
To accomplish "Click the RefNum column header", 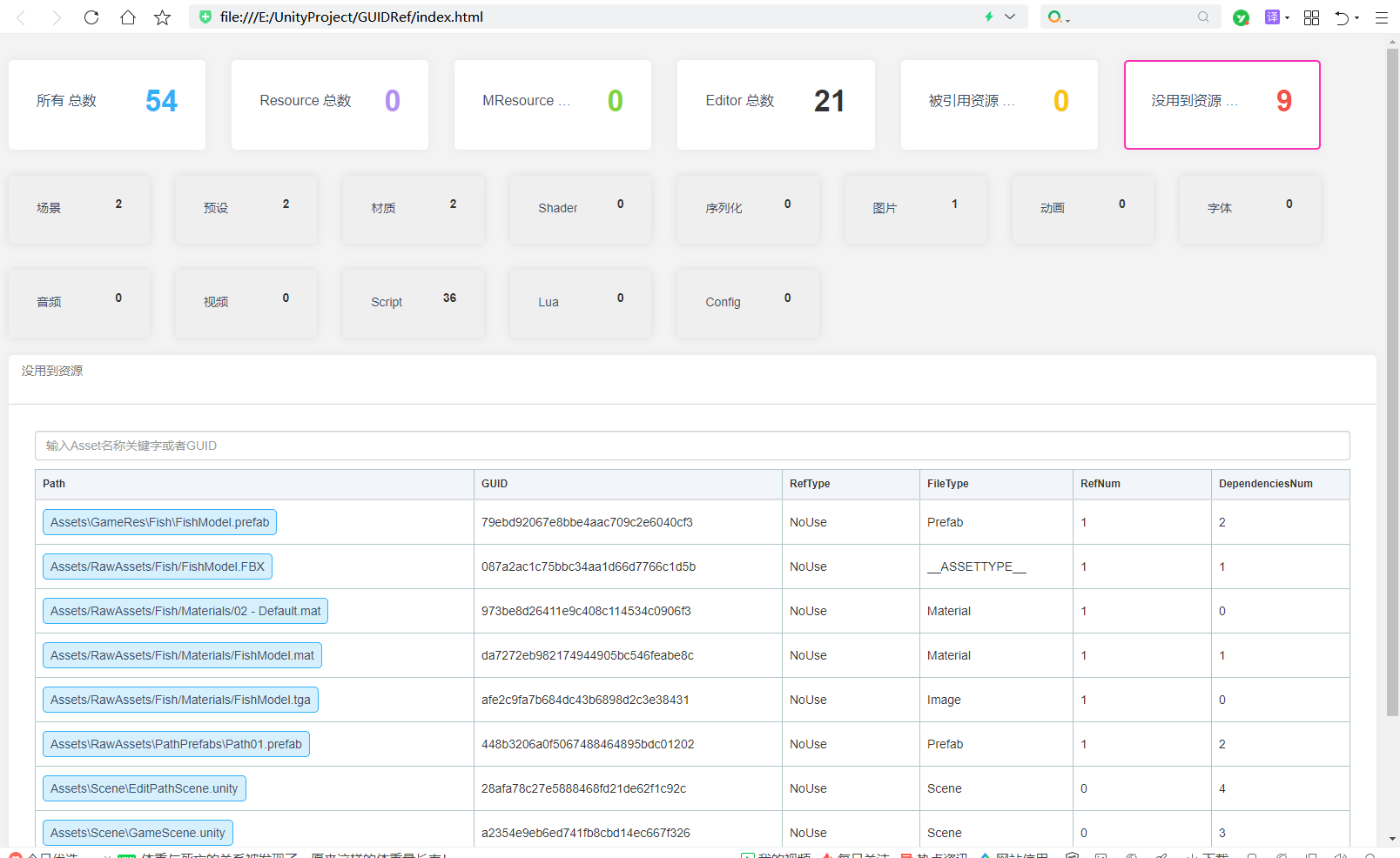I will (1141, 484).
